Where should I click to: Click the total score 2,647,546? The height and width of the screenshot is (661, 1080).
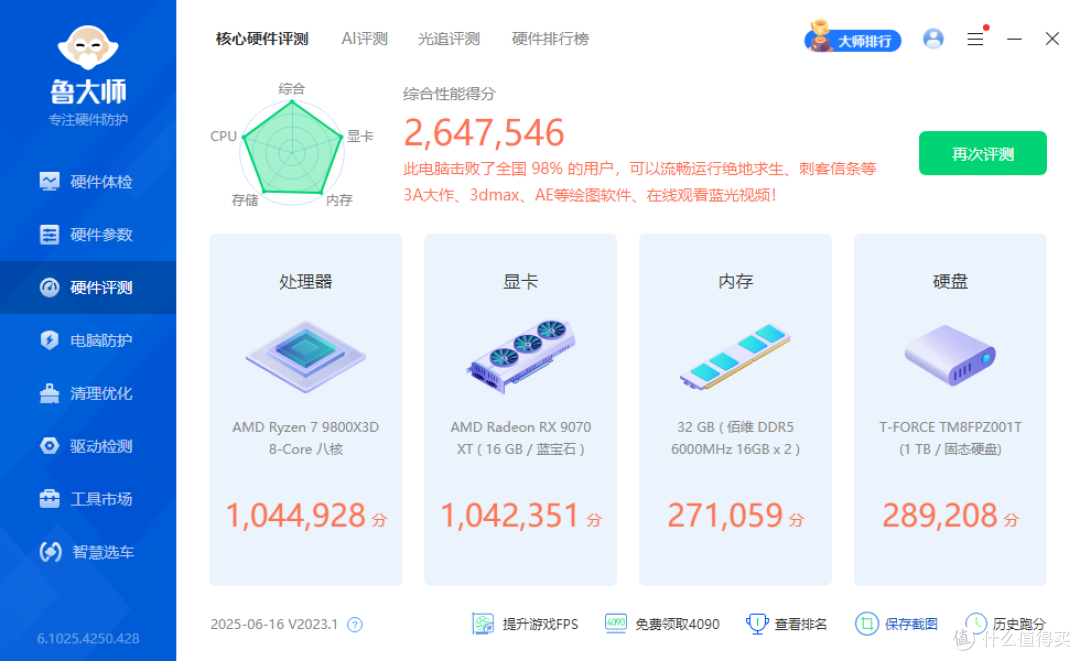(x=484, y=132)
